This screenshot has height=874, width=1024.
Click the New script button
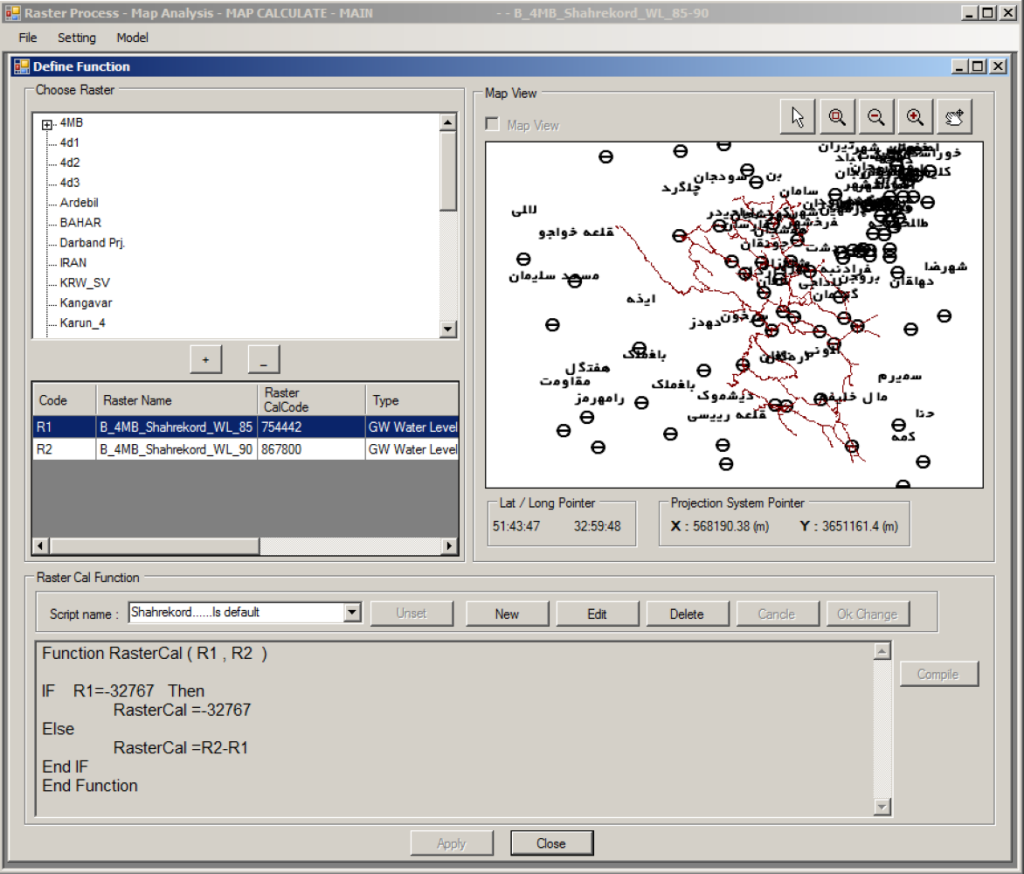tap(507, 614)
